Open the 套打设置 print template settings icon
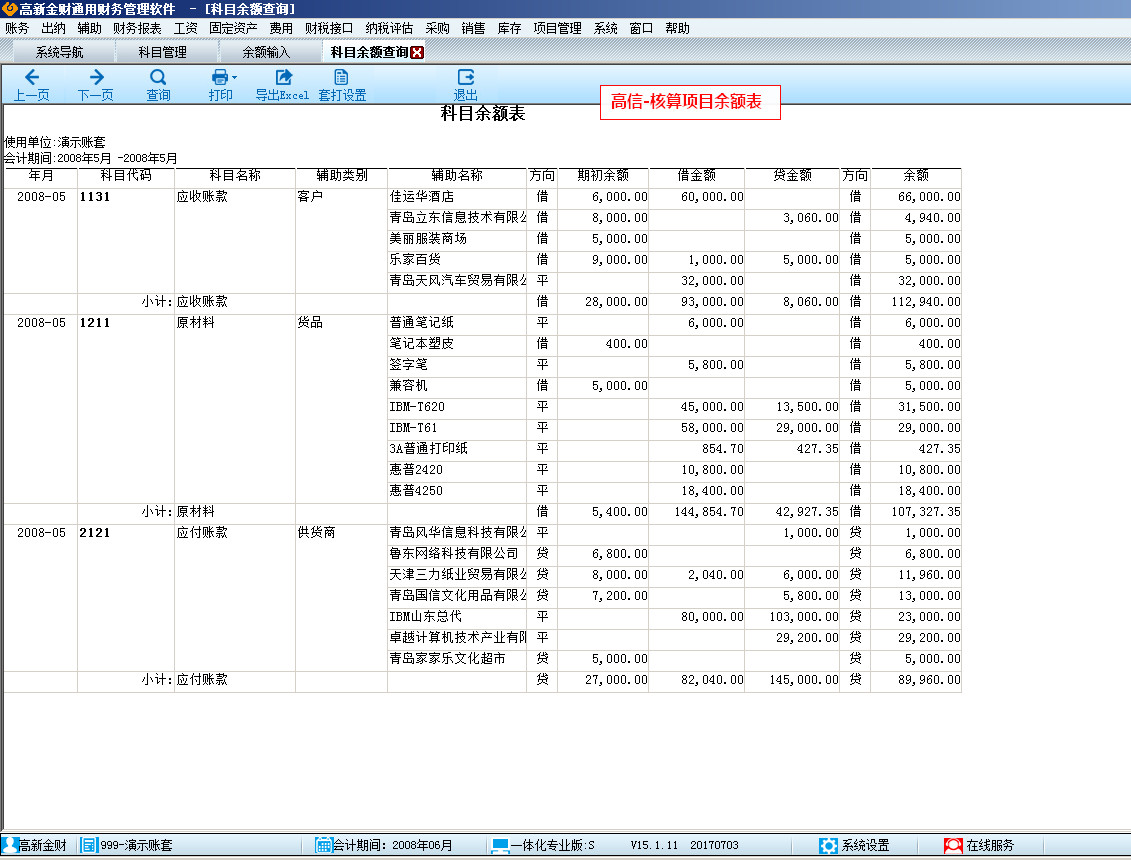Image resolution: width=1131 pixels, height=860 pixels. coord(342,78)
